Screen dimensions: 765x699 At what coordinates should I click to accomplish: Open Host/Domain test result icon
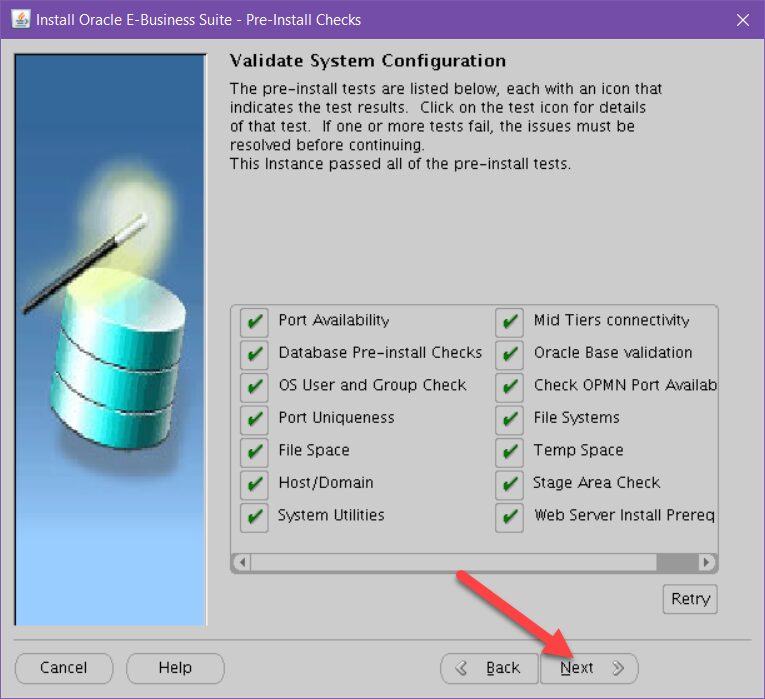tap(254, 485)
